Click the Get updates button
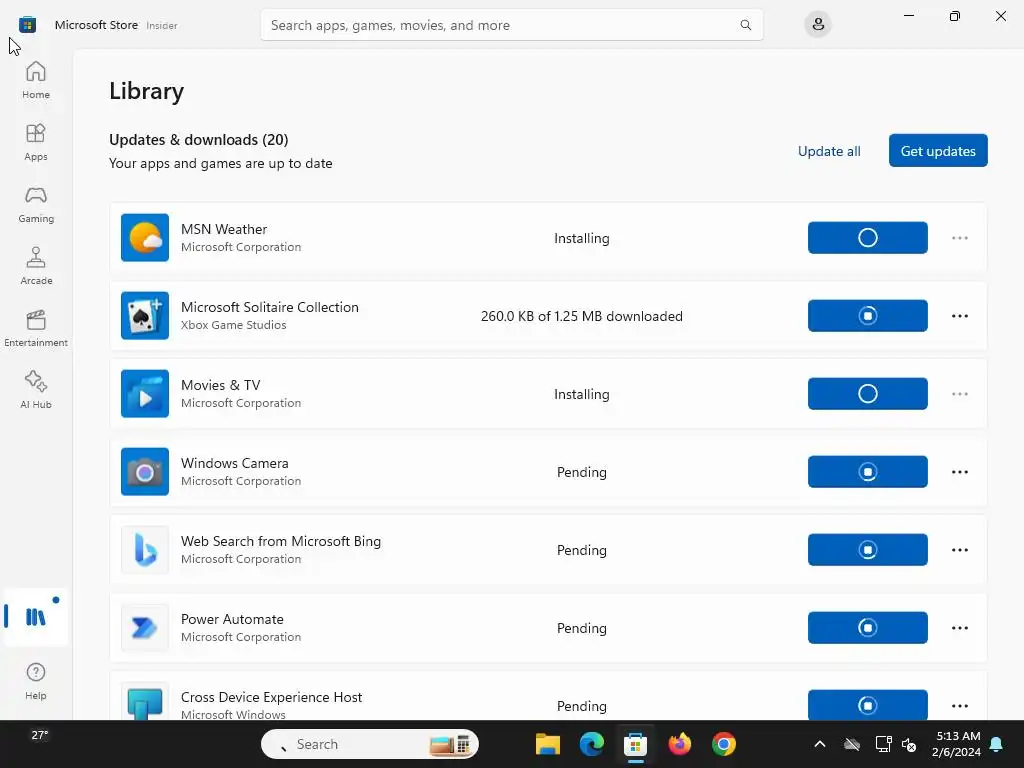Viewport: 1024px width, 768px height. 938,151
